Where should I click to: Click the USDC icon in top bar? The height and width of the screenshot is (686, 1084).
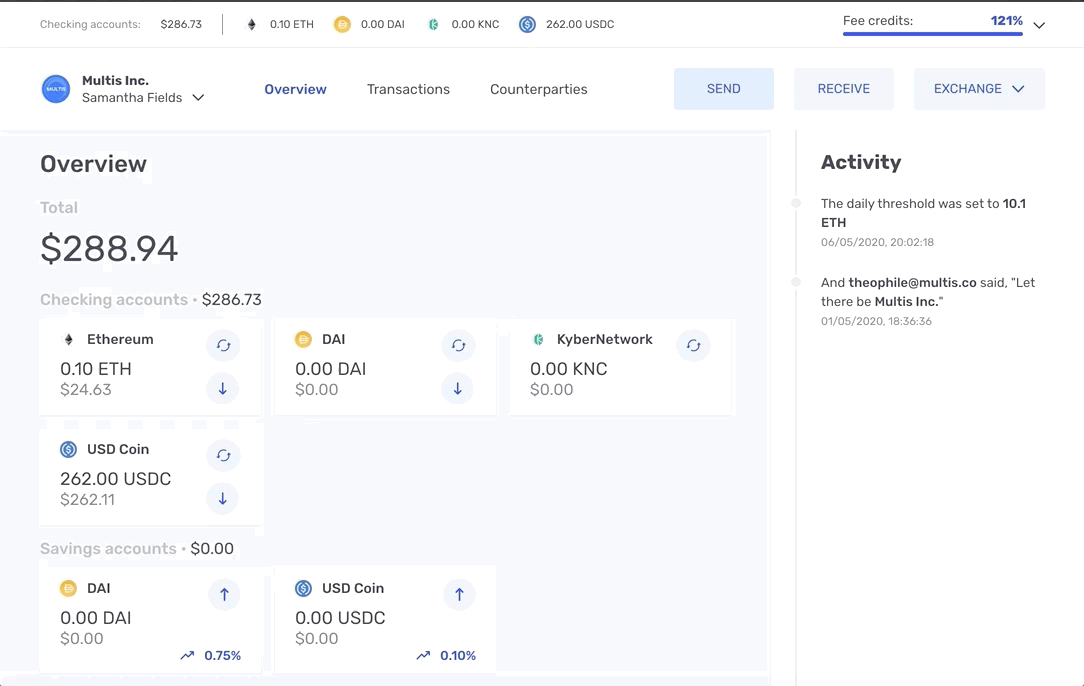[527, 24]
